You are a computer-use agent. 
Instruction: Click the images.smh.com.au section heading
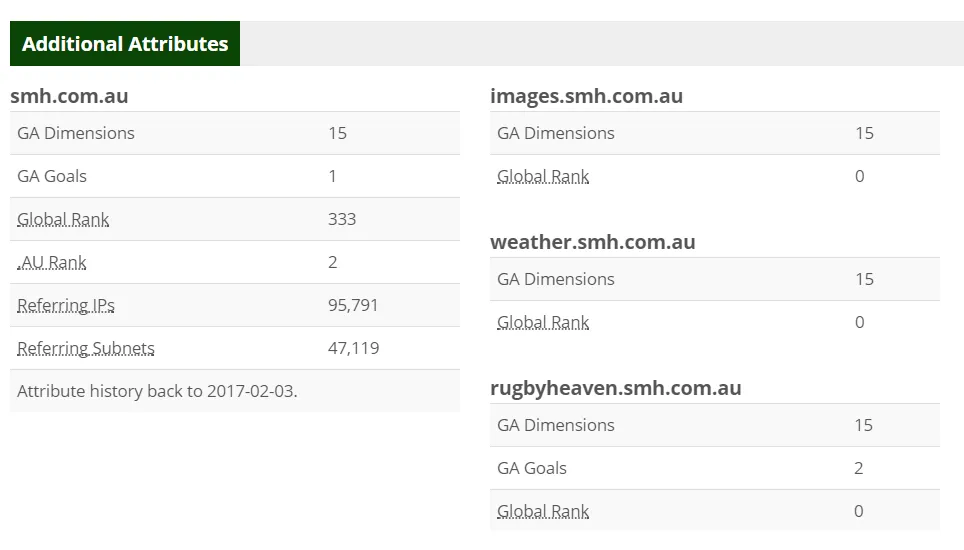(586, 96)
